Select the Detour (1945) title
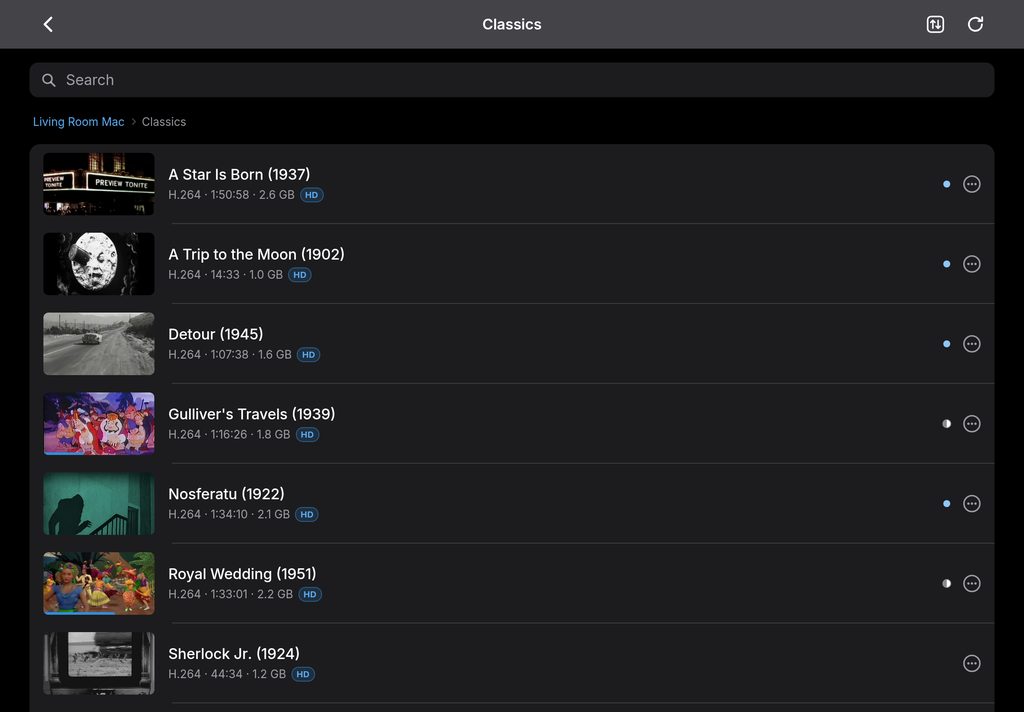The height and width of the screenshot is (712, 1024). (x=216, y=334)
